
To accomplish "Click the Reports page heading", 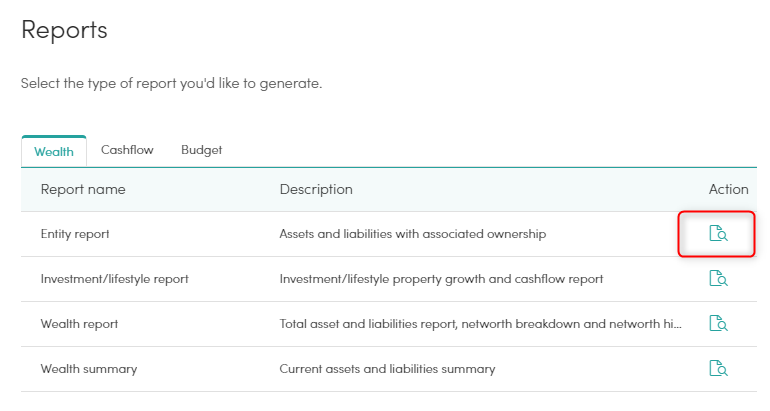I will pyautogui.click(x=64, y=30).
